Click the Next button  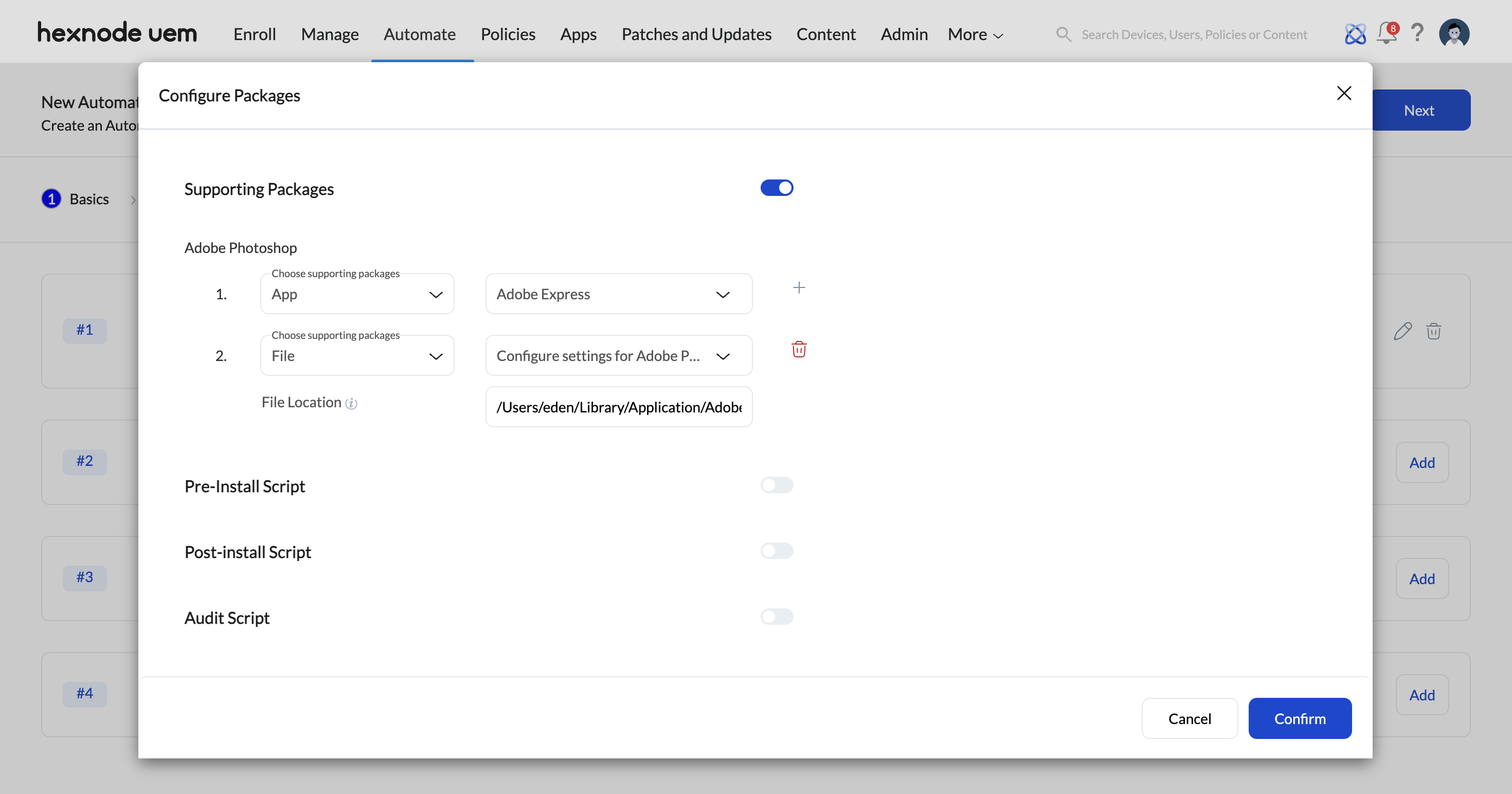tap(1420, 111)
